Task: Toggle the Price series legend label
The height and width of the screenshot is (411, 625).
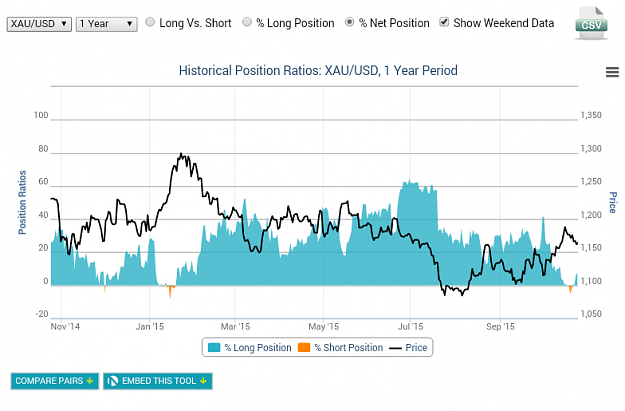Action: coord(416,348)
